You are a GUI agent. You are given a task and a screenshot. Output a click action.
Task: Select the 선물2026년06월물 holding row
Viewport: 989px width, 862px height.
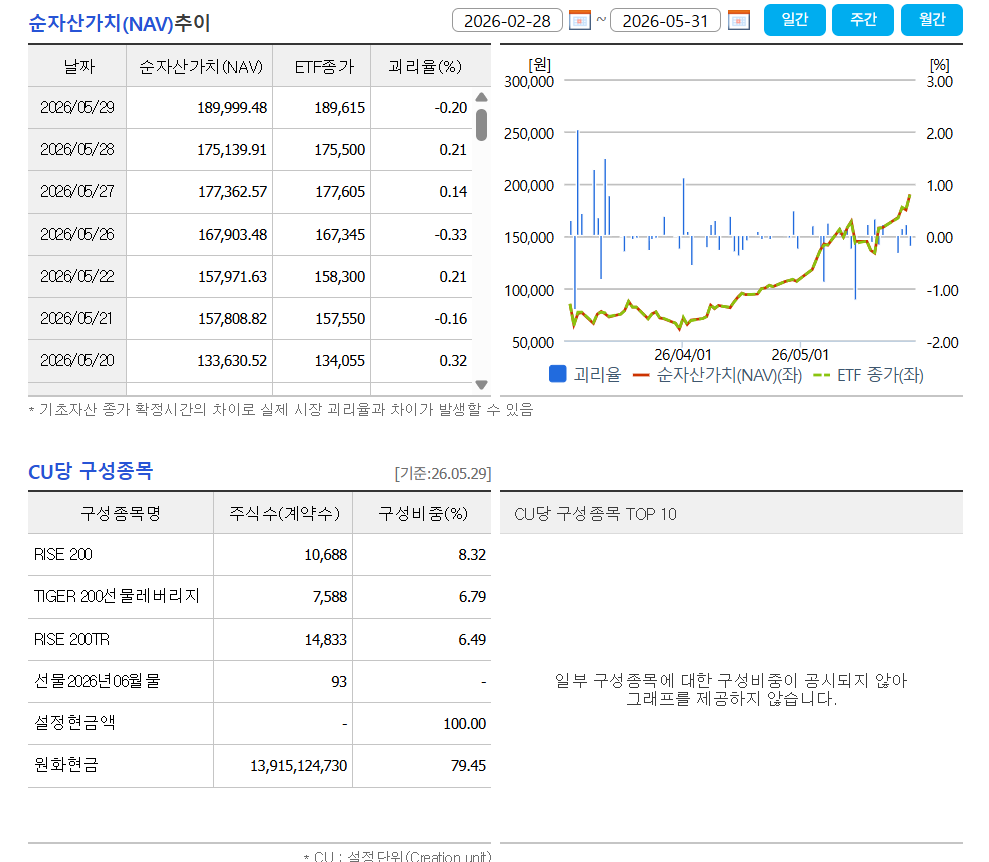point(259,682)
